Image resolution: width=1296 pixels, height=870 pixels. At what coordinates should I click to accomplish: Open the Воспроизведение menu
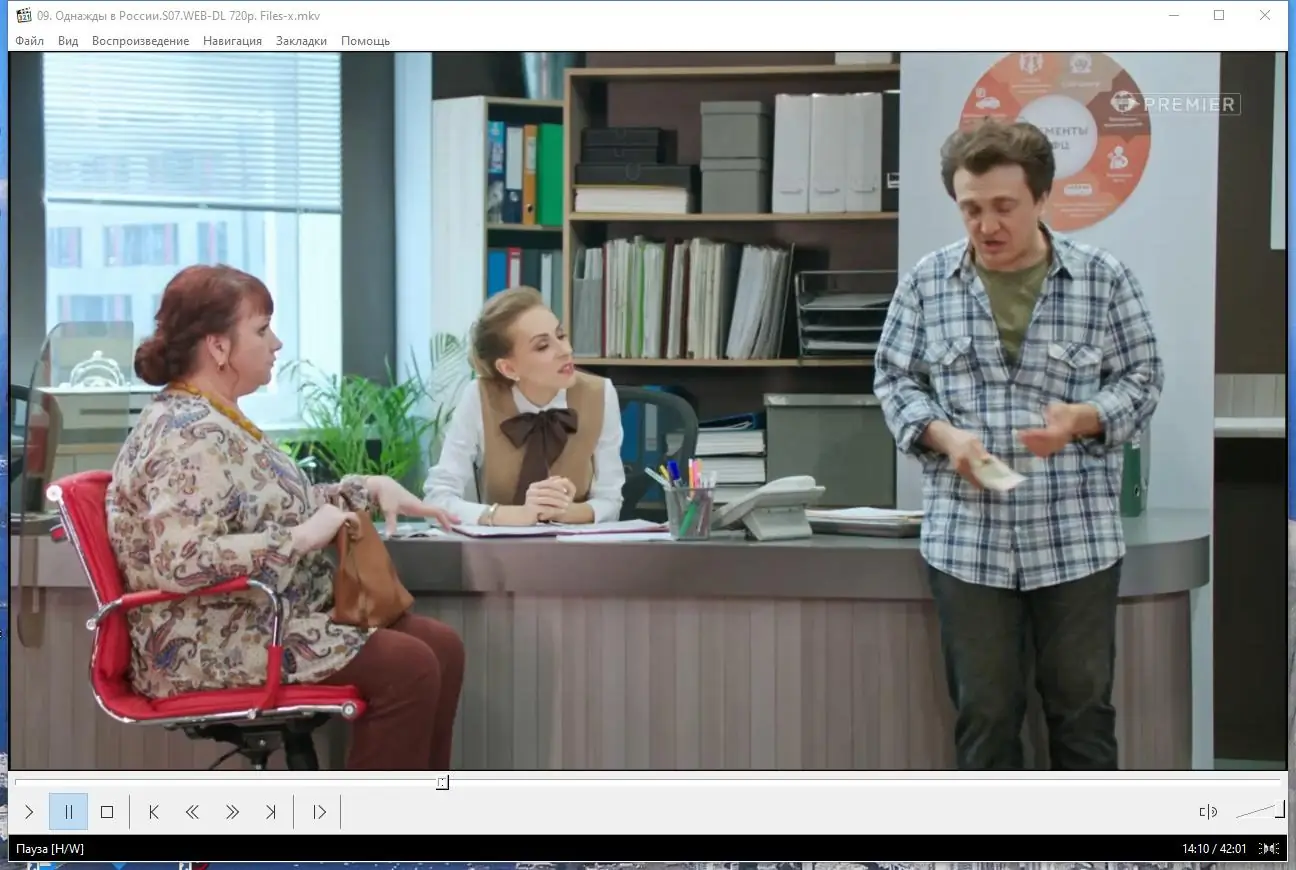140,41
